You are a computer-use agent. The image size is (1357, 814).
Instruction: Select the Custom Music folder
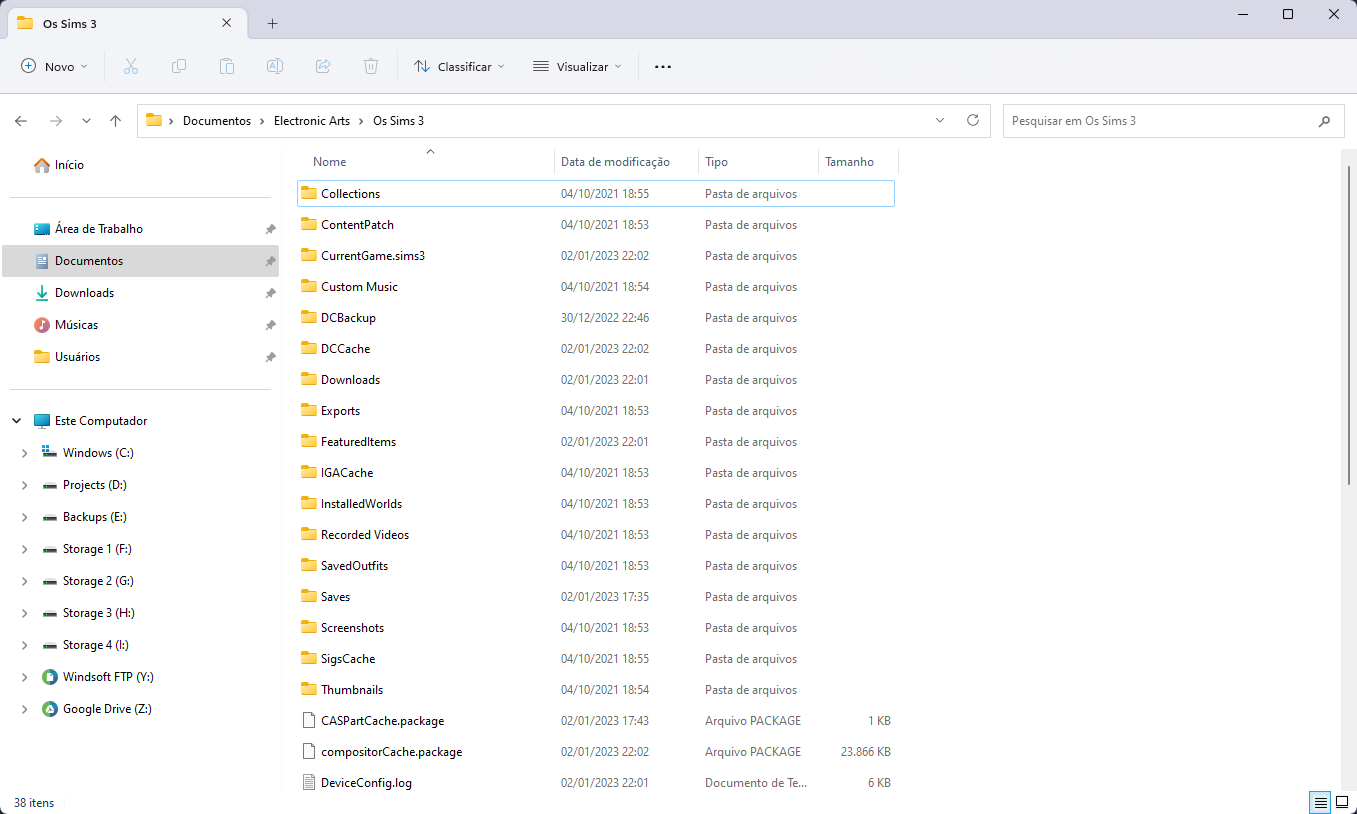pos(596,287)
